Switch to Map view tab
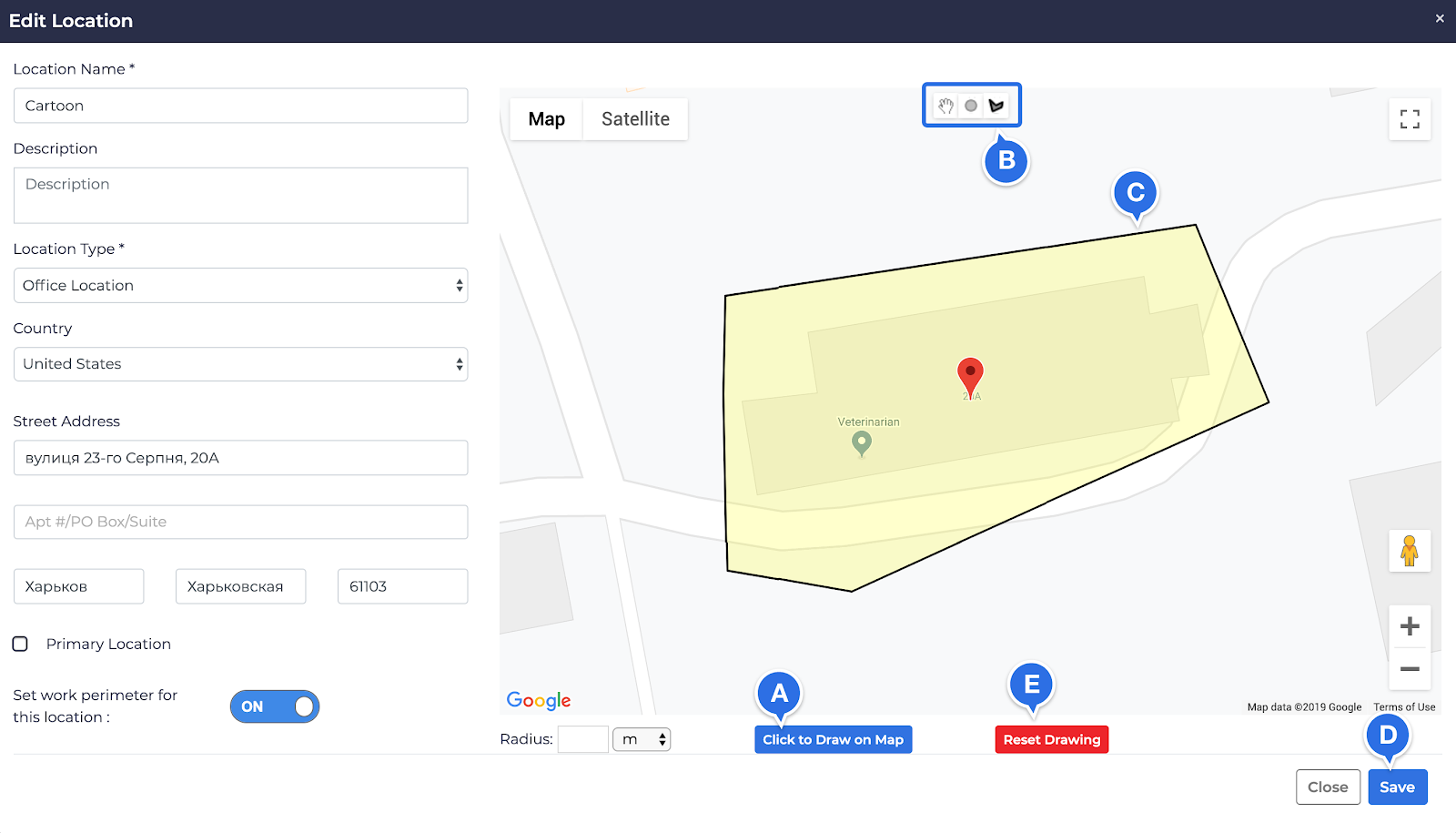Screen dimensions: 1456x833 [x=546, y=119]
